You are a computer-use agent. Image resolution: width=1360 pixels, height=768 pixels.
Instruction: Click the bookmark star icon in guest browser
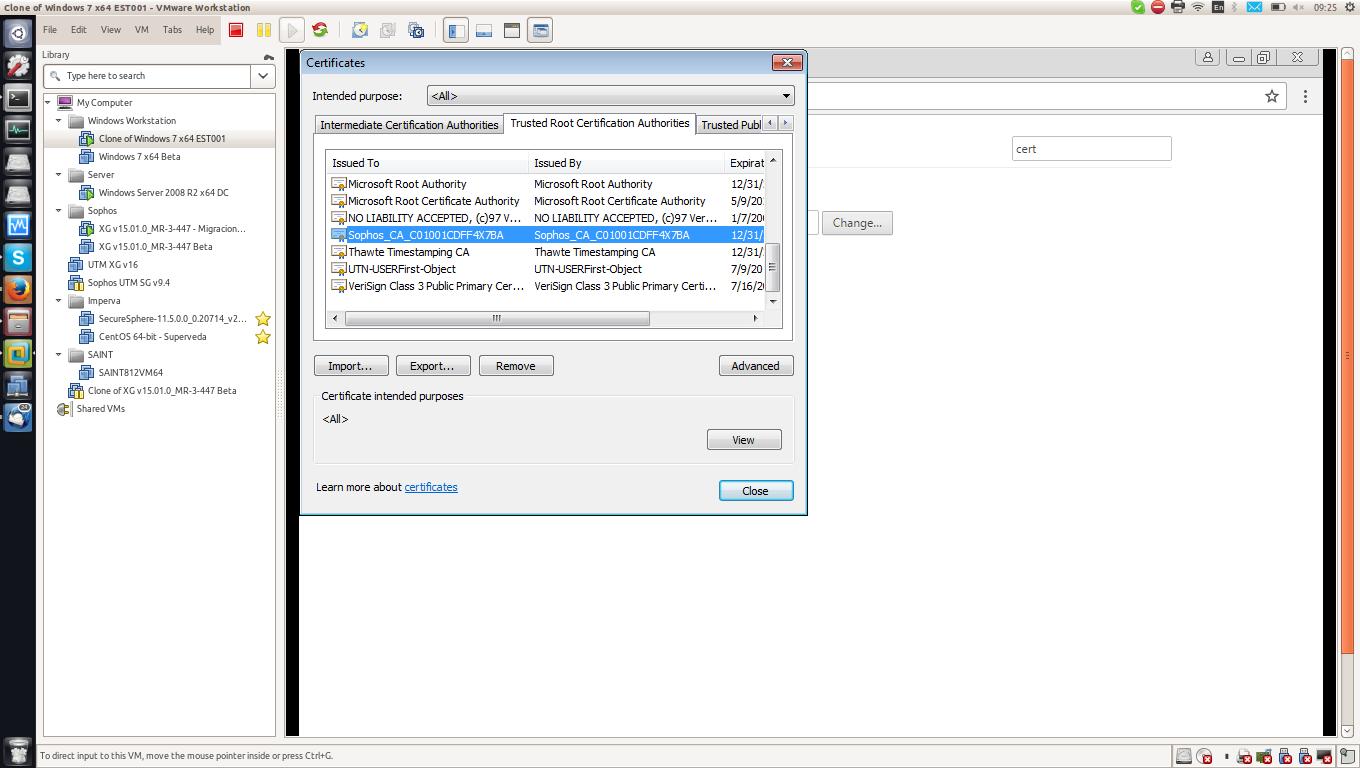1272,96
